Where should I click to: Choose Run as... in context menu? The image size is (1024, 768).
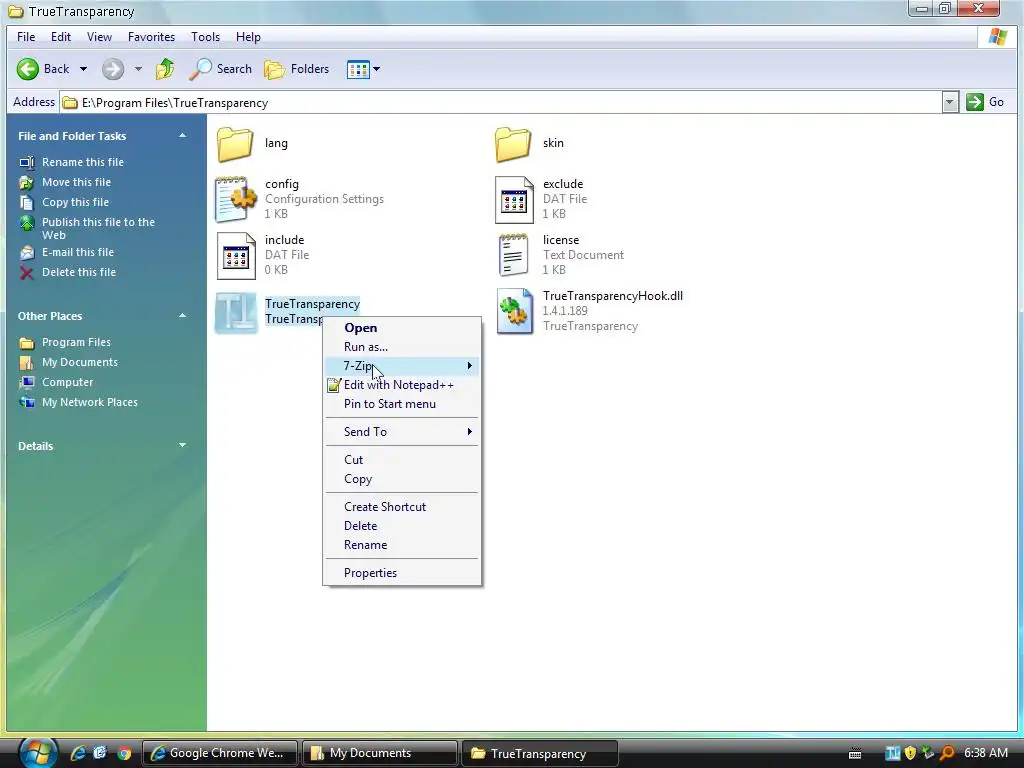[x=402, y=347]
